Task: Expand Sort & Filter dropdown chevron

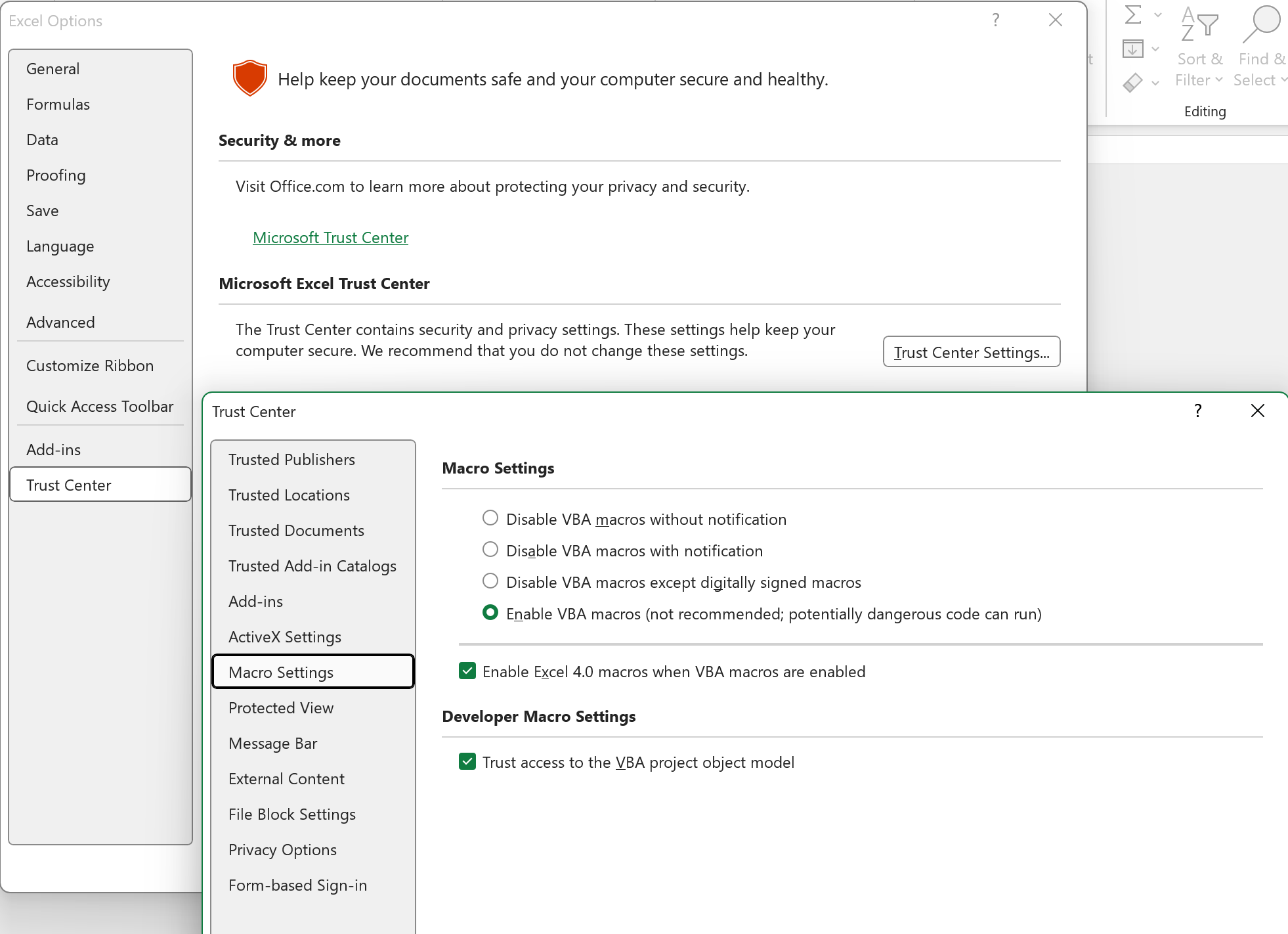Action: pyautogui.click(x=1219, y=80)
